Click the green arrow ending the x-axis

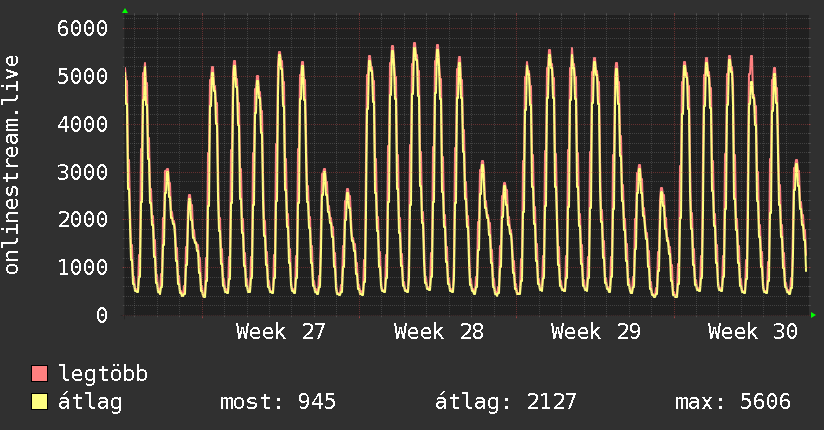point(813,315)
